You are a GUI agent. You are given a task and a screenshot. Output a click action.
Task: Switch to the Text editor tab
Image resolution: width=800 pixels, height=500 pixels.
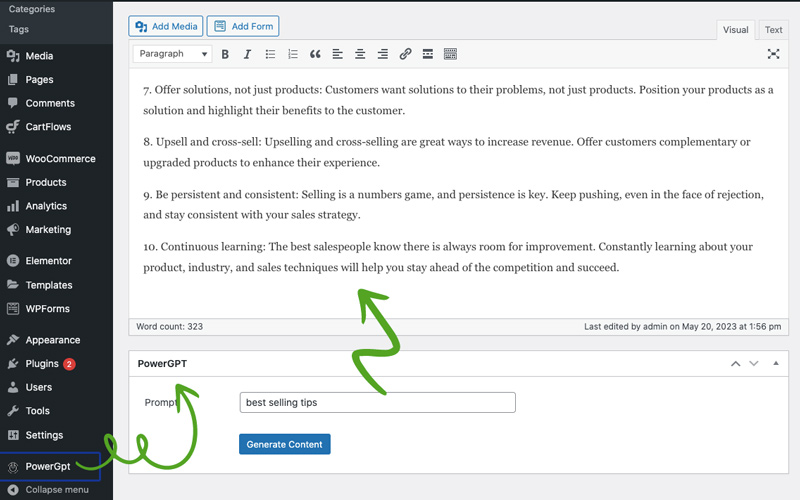coord(773,30)
